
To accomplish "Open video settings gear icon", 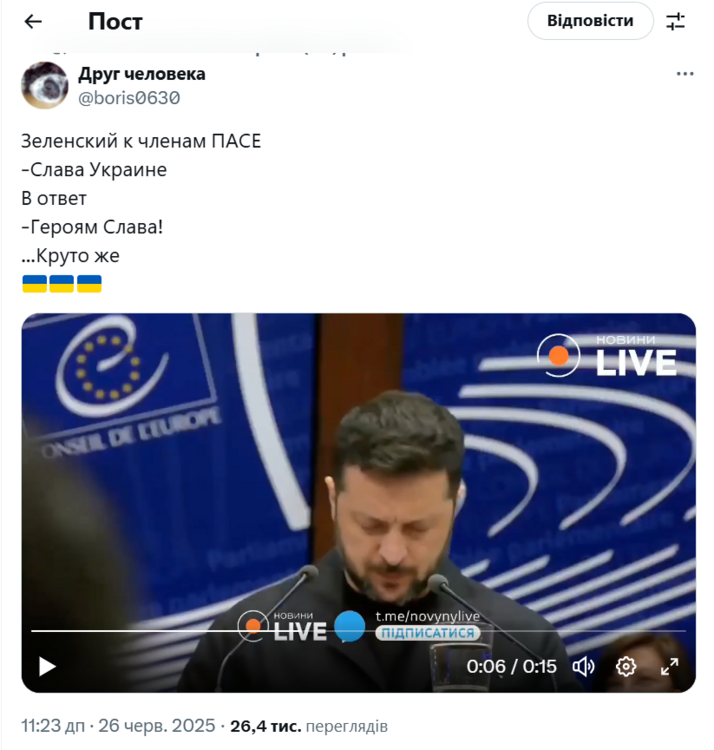I will pyautogui.click(x=626, y=666).
